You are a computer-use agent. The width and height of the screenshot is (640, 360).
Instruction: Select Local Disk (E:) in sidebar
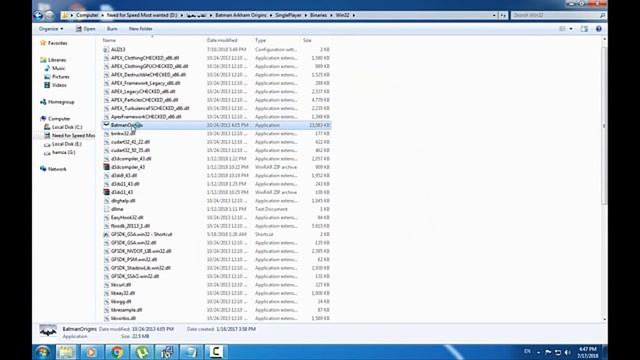67,144
